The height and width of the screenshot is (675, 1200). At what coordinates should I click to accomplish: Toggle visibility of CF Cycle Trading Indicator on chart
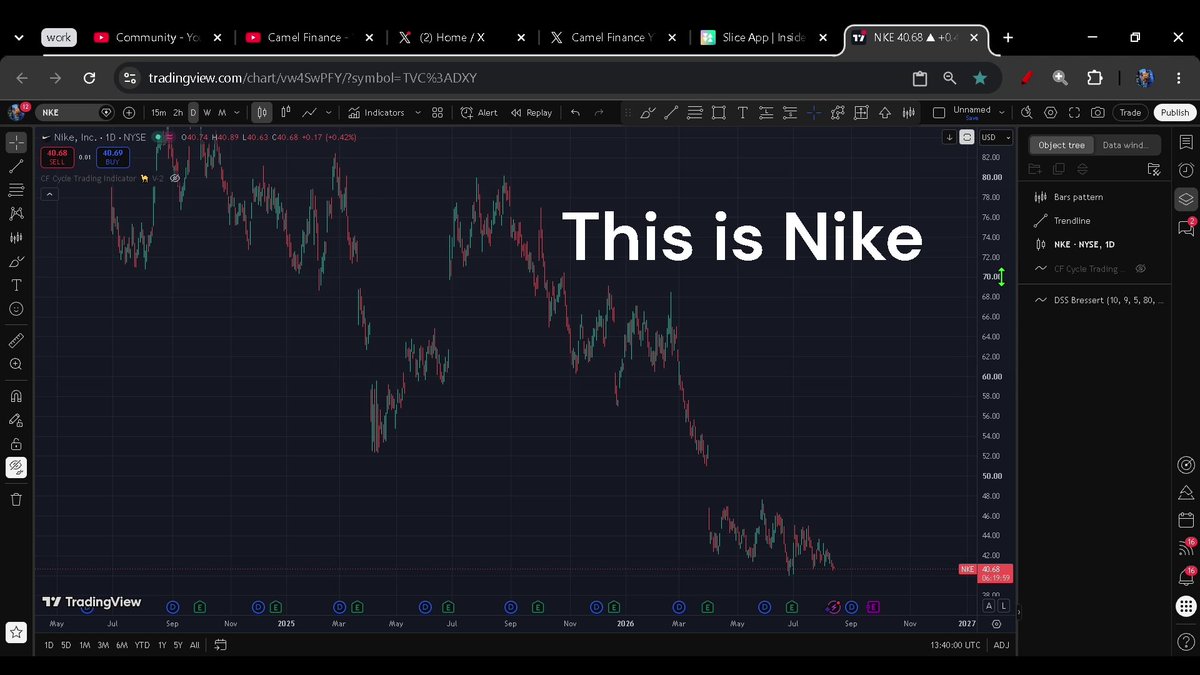175,178
